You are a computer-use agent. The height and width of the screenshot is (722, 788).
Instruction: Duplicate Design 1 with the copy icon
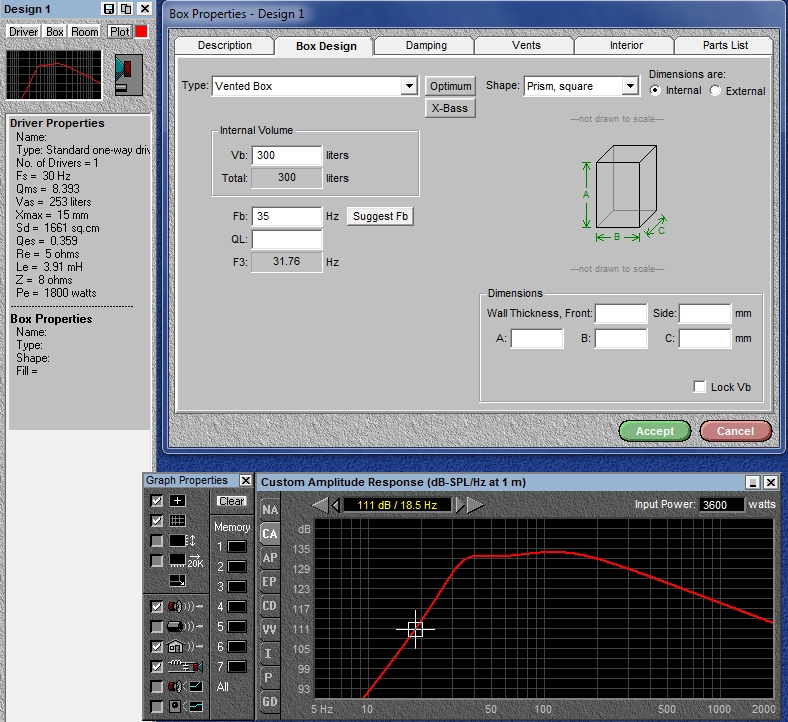(x=126, y=9)
